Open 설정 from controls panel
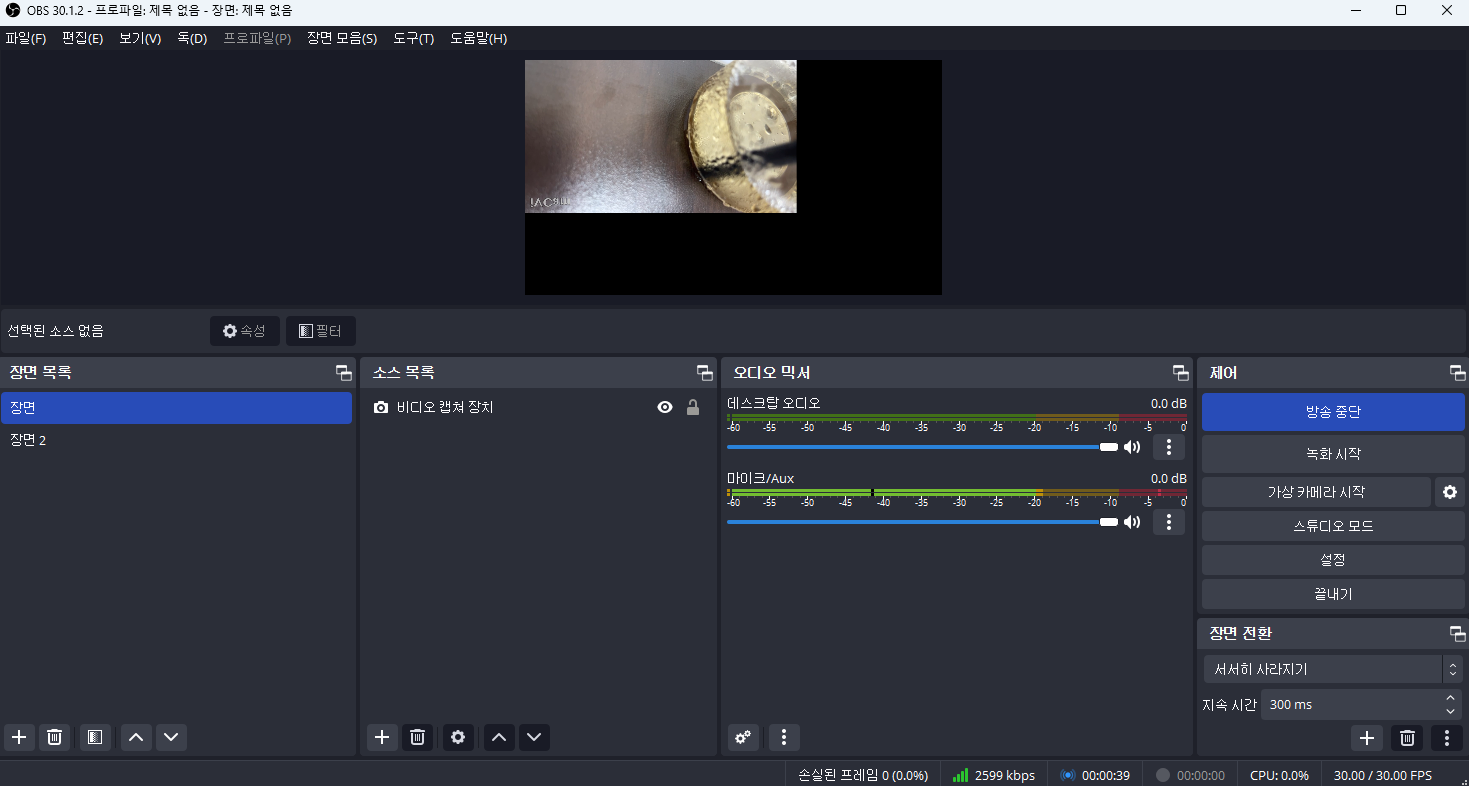Image resolution: width=1469 pixels, height=786 pixels. click(x=1333, y=560)
